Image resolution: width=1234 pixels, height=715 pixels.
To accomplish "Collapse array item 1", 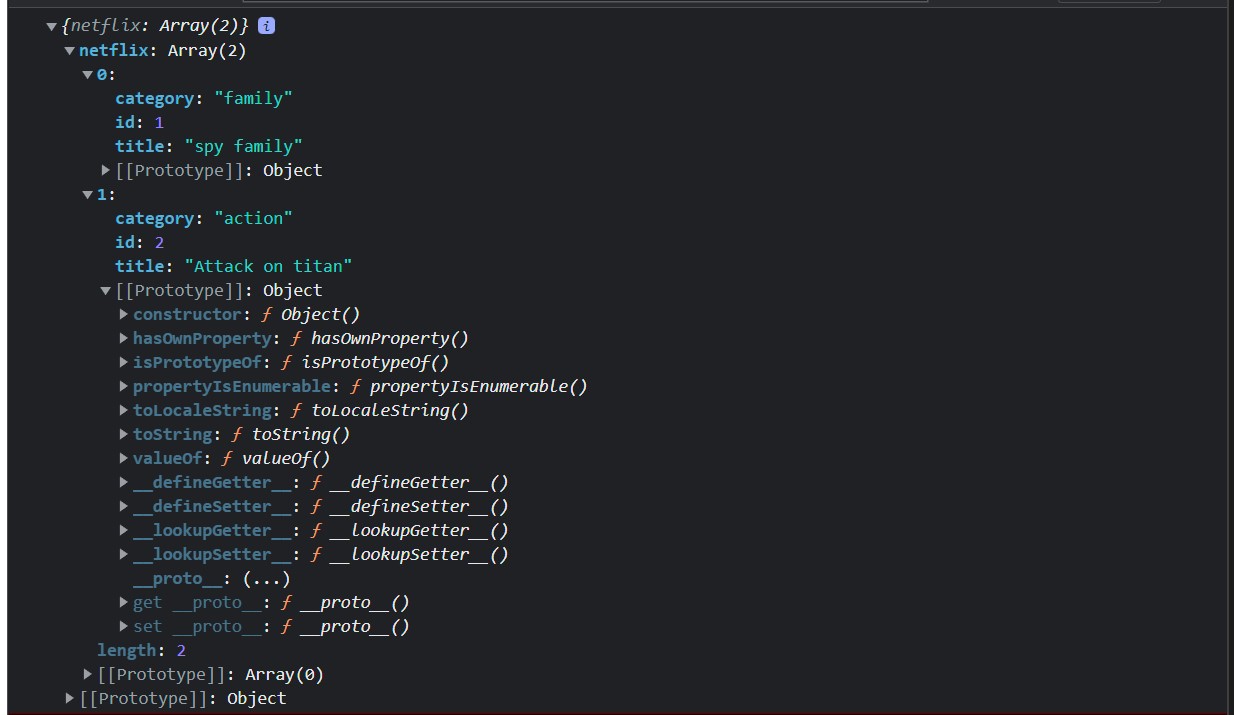I will tap(88, 195).
